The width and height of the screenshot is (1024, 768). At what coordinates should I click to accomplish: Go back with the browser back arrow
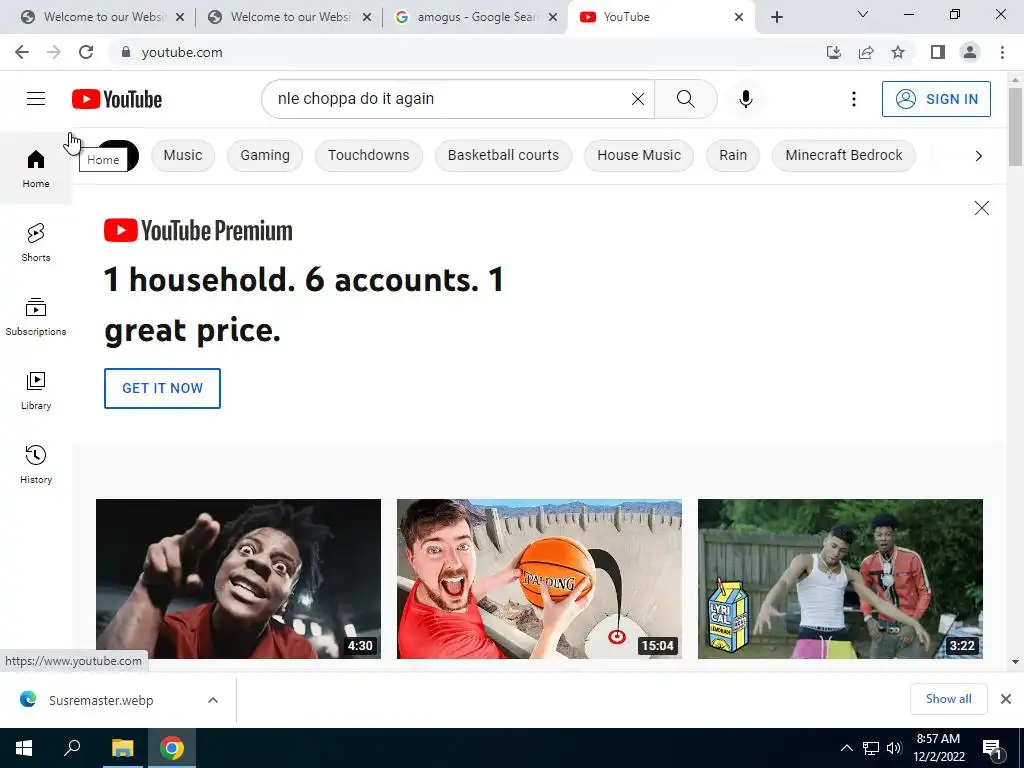(x=22, y=52)
